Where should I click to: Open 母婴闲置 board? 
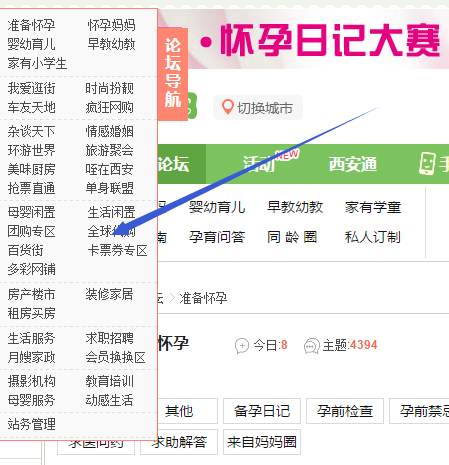(x=31, y=212)
